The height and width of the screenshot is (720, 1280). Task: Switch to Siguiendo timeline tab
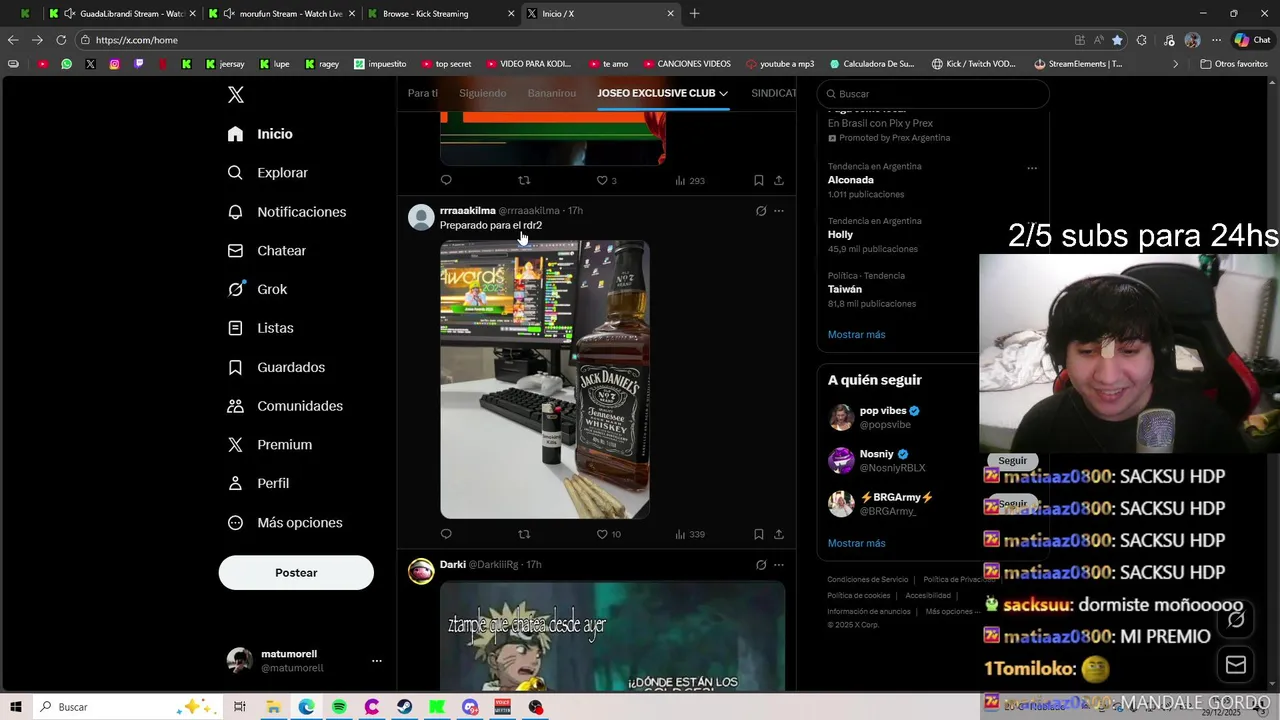[483, 93]
